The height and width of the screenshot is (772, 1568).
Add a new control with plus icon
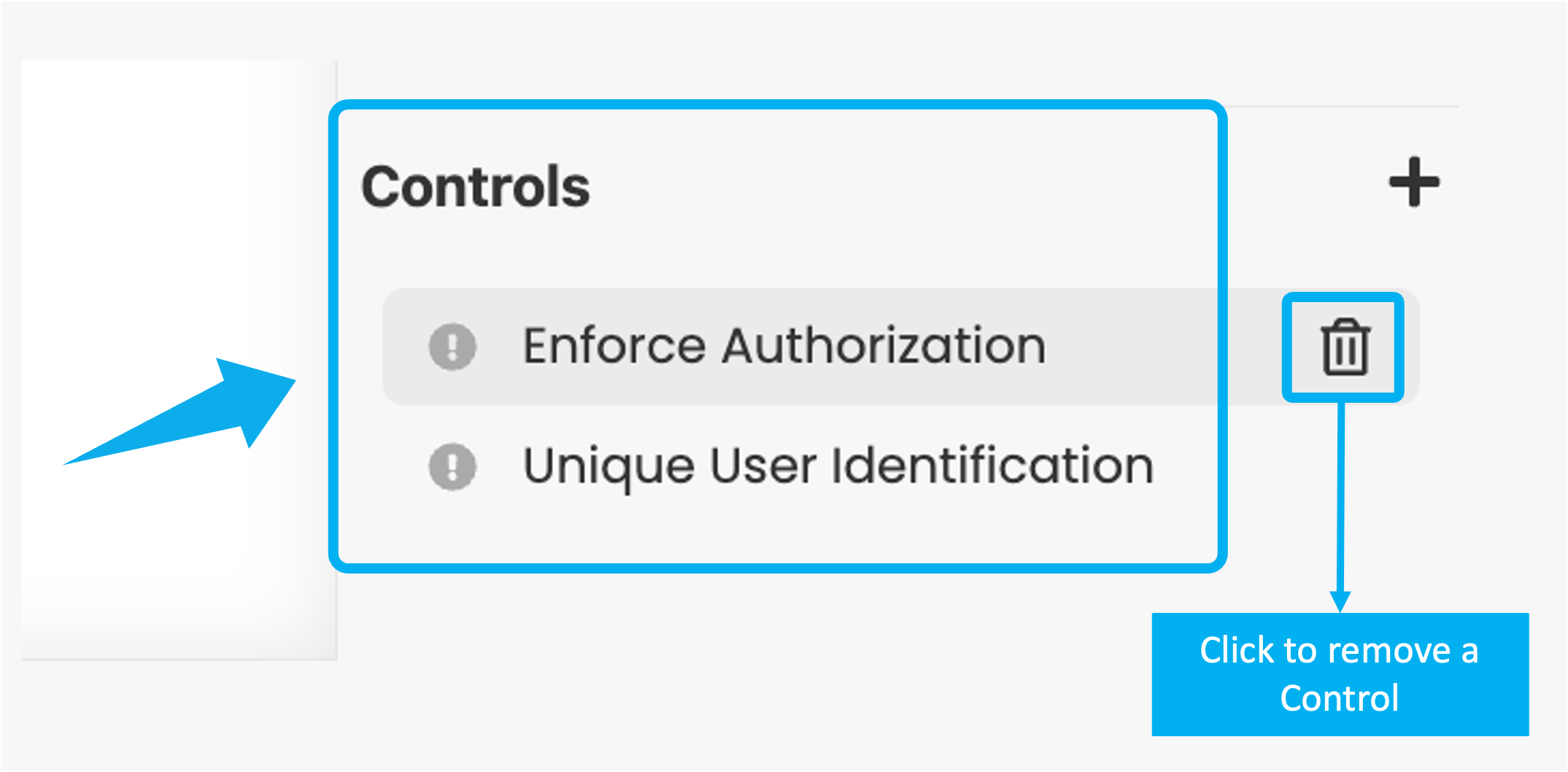click(1413, 182)
